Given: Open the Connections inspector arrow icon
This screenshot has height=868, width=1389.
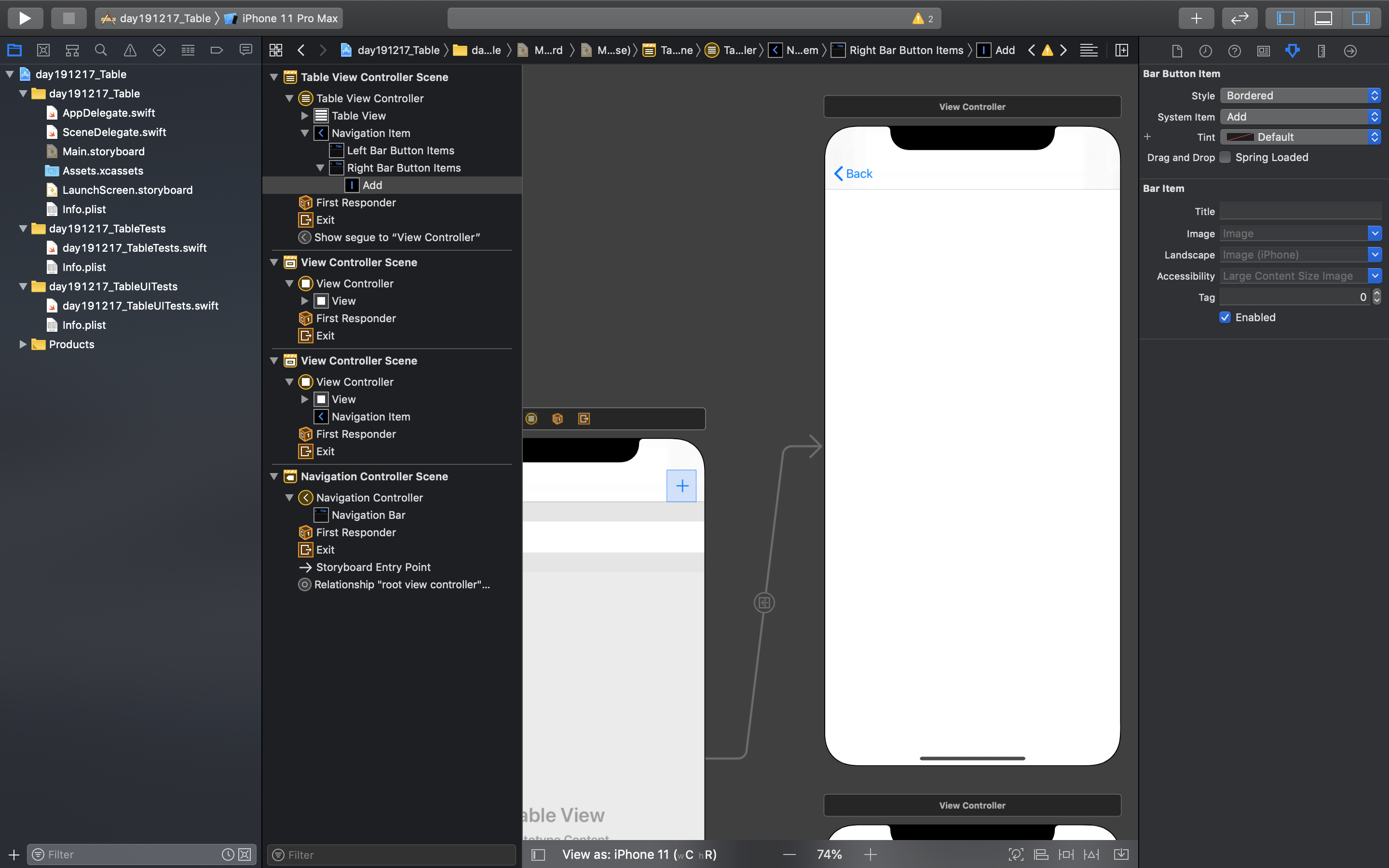Looking at the screenshot, I should (1350, 51).
